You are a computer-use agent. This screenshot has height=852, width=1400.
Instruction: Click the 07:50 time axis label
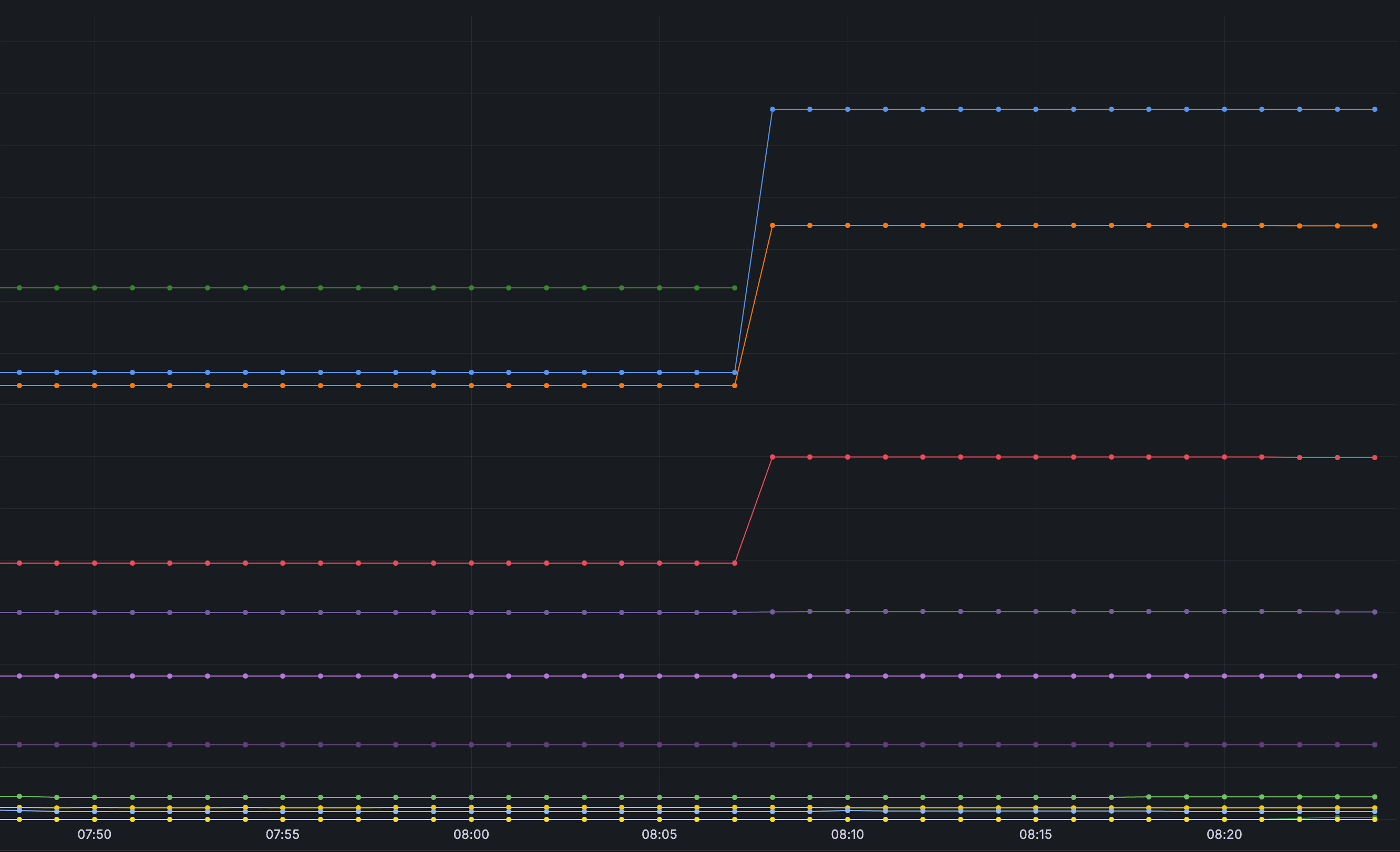(x=94, y=834)
